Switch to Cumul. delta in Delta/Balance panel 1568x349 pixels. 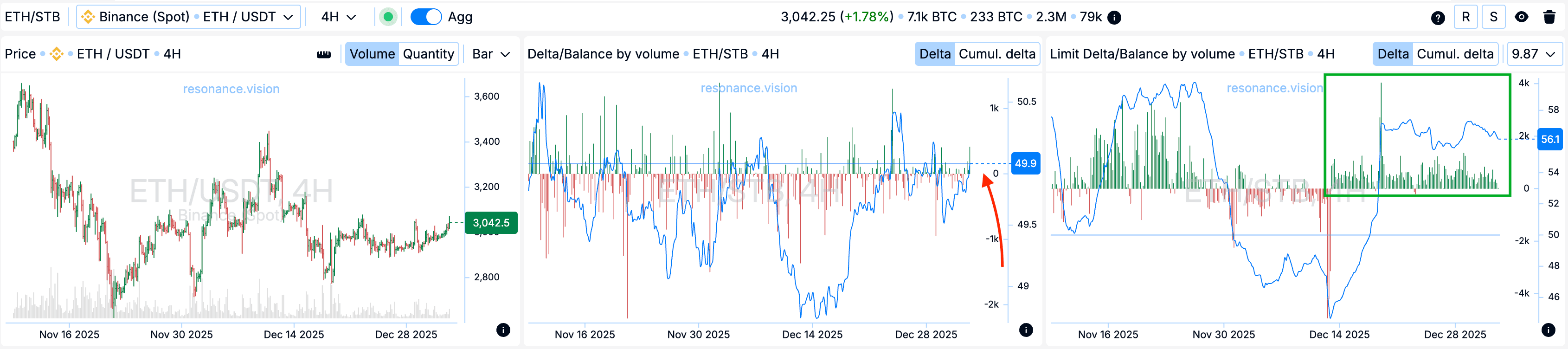tap(996, 54)
